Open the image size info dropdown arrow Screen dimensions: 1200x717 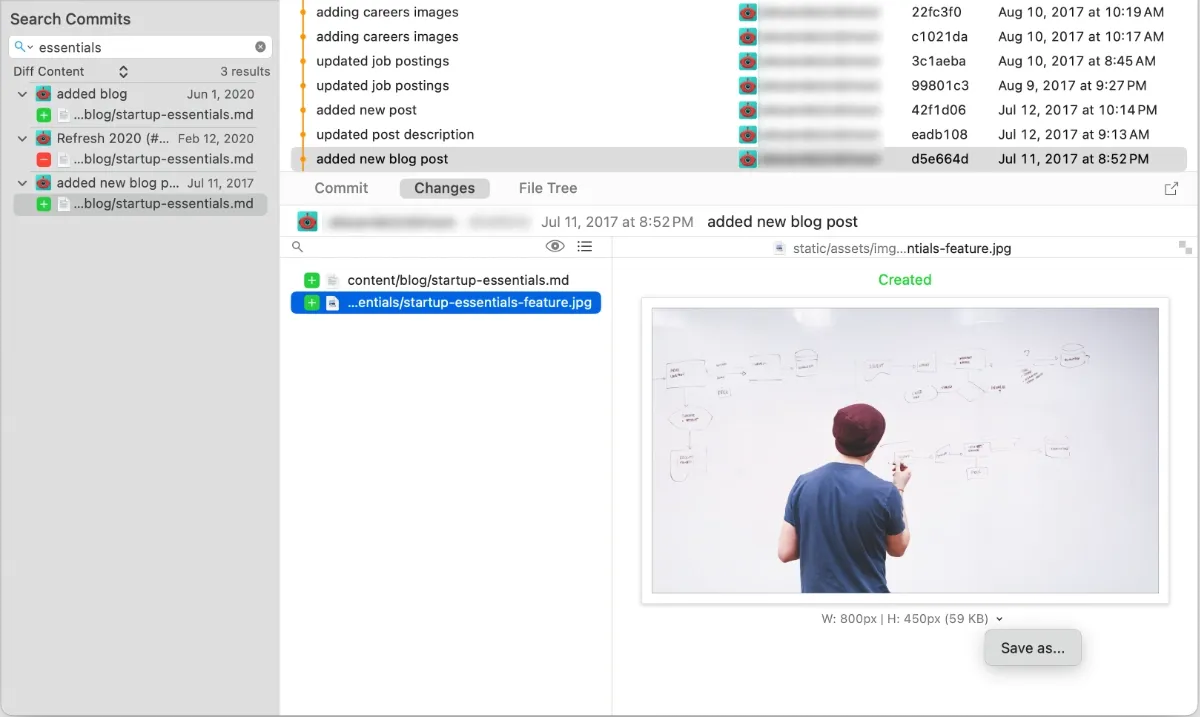(1000, 620)
